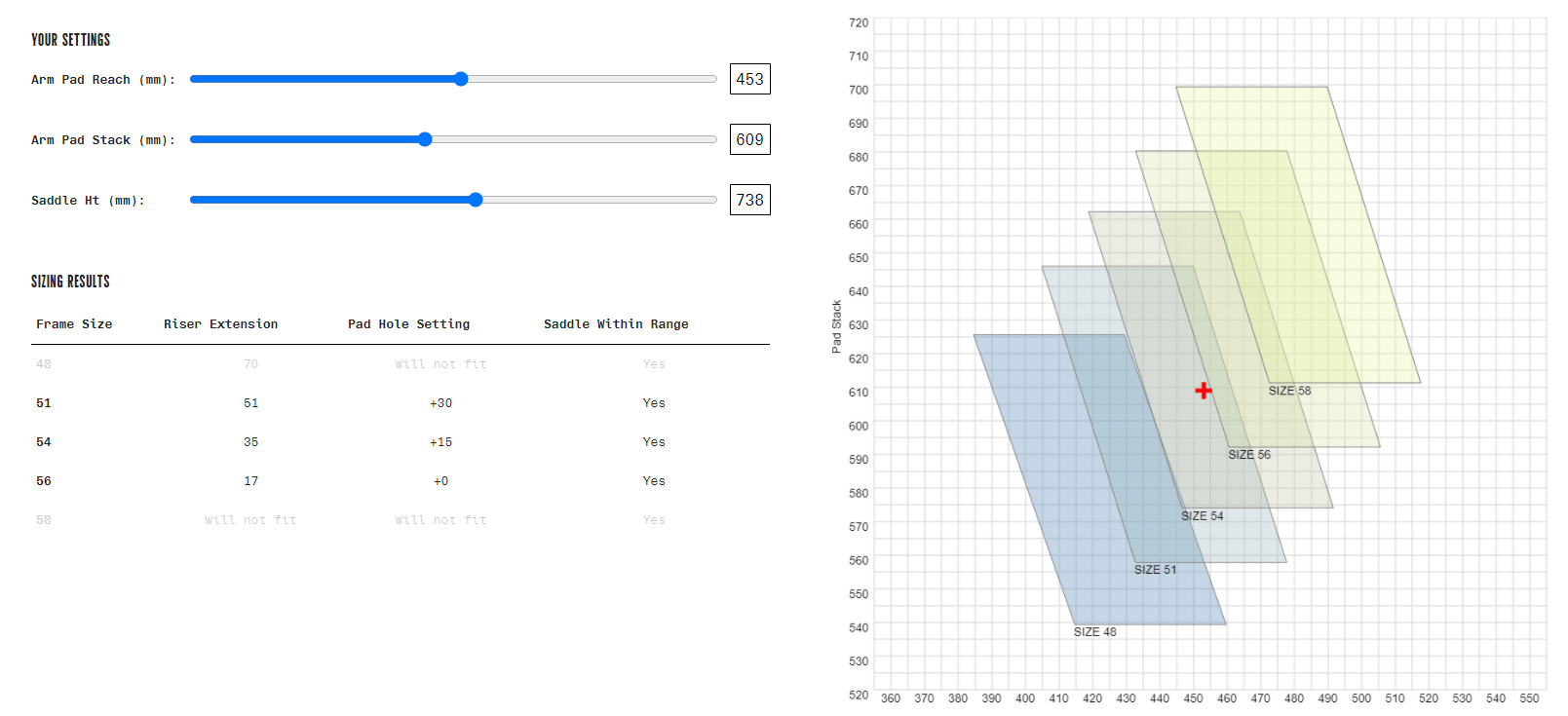Select the SIZE 51 label on chart

(x=1155, y=570)
